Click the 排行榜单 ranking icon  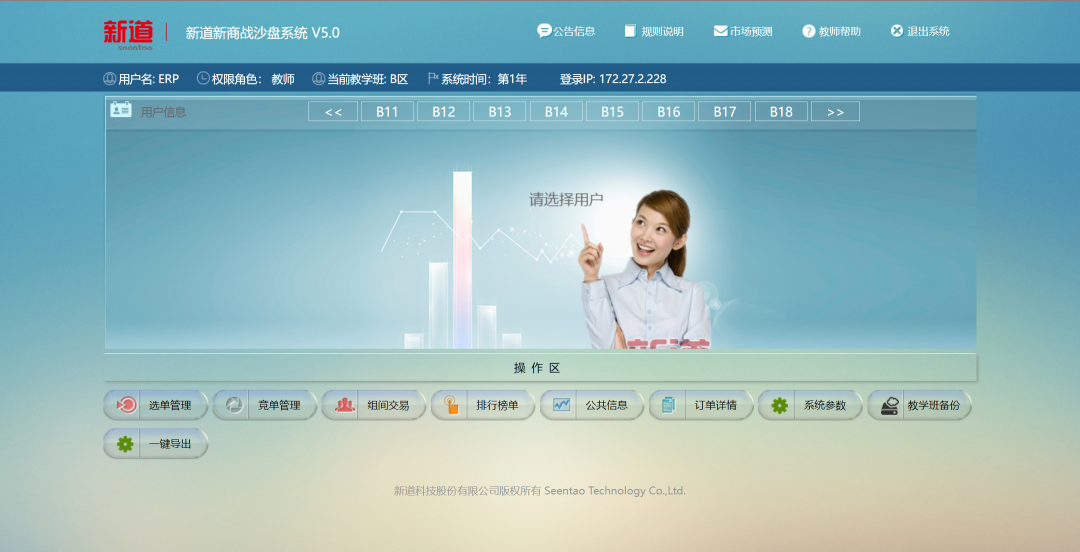(x=452, y=405)
